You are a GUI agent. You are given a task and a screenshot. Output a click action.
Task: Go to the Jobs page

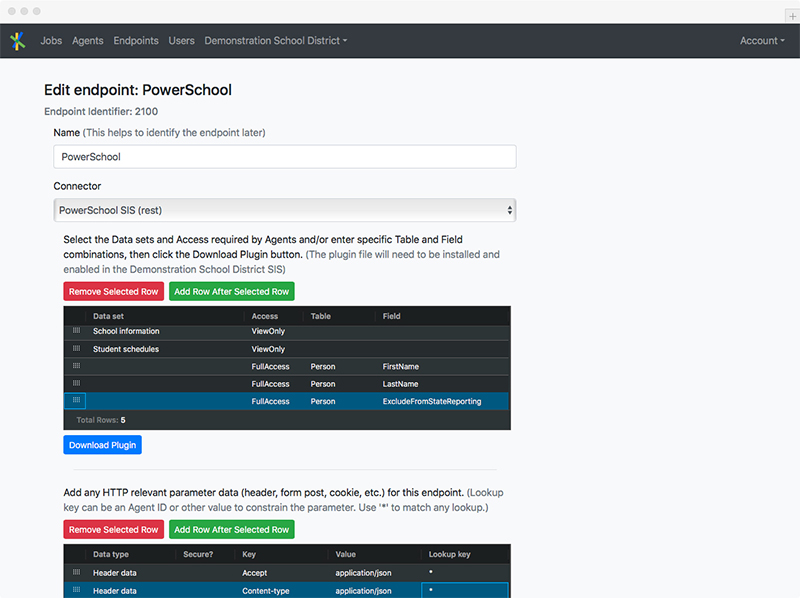pyautogui.click(x=51, y=41)
